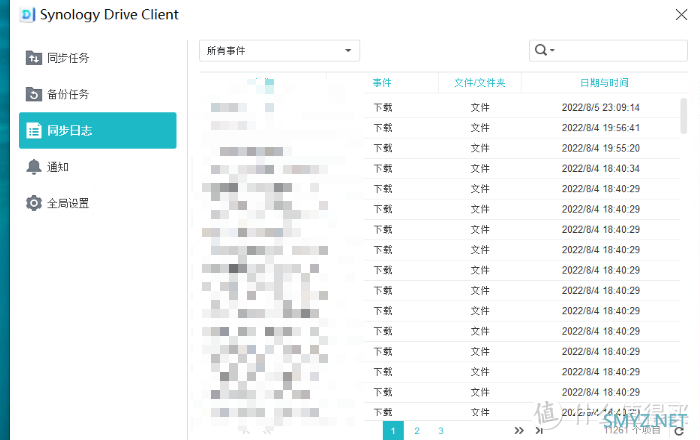
Task: Sort by the 日期与时间 column header
Action: click(x=604, y=83)
